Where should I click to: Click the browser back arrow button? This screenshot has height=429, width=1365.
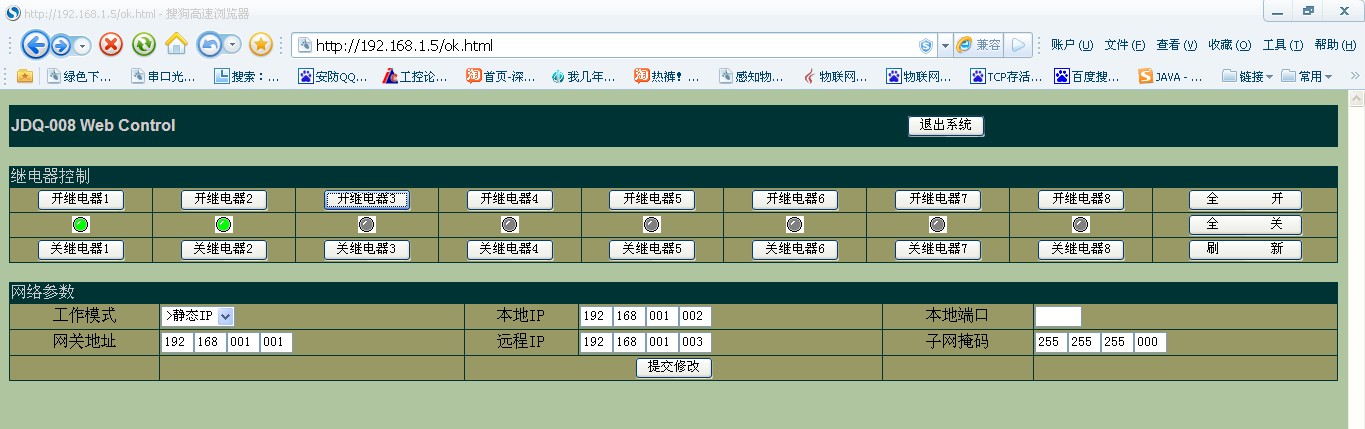[35, 45]
